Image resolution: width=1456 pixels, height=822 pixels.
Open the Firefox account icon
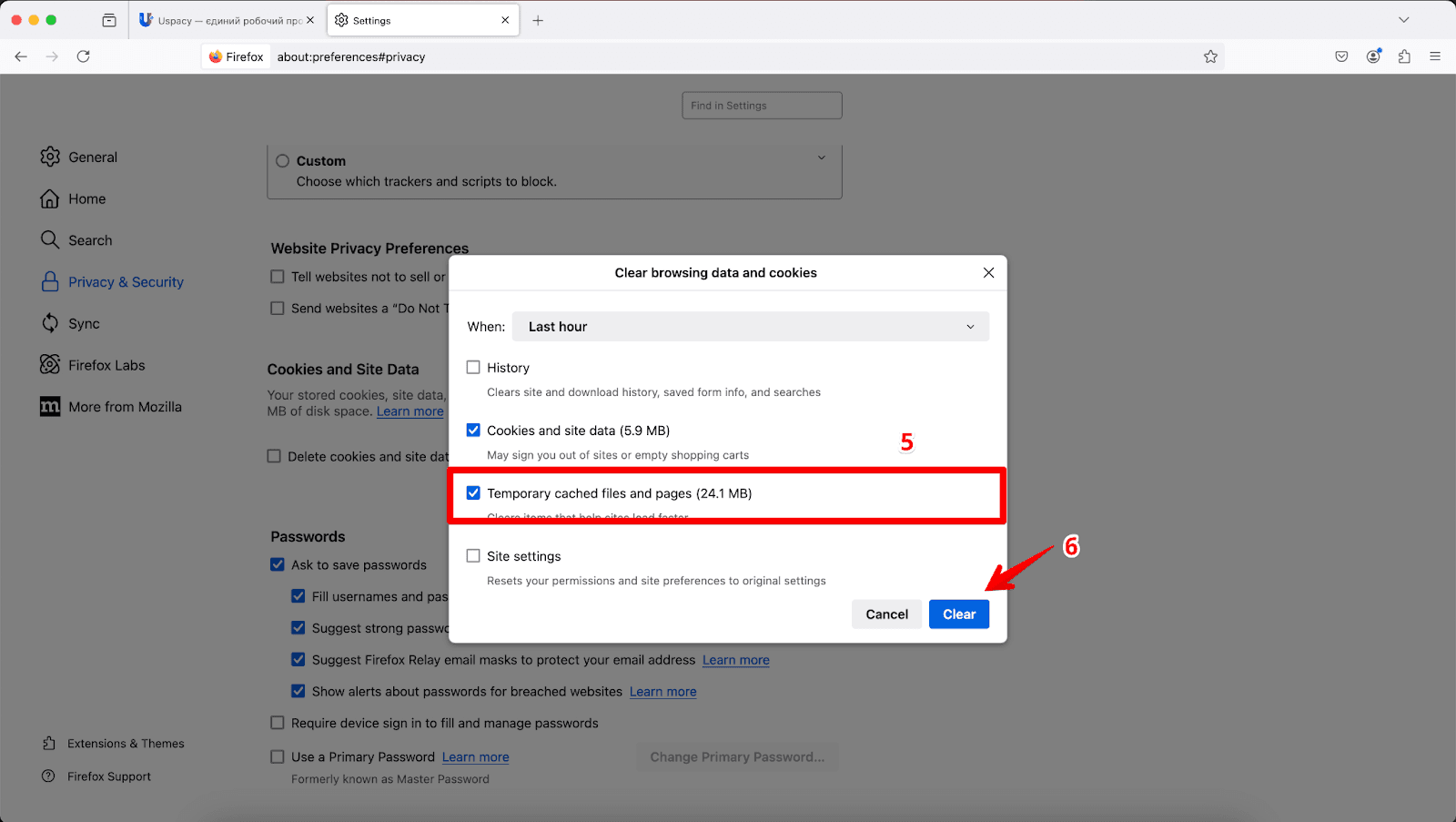click(1373, 56)
